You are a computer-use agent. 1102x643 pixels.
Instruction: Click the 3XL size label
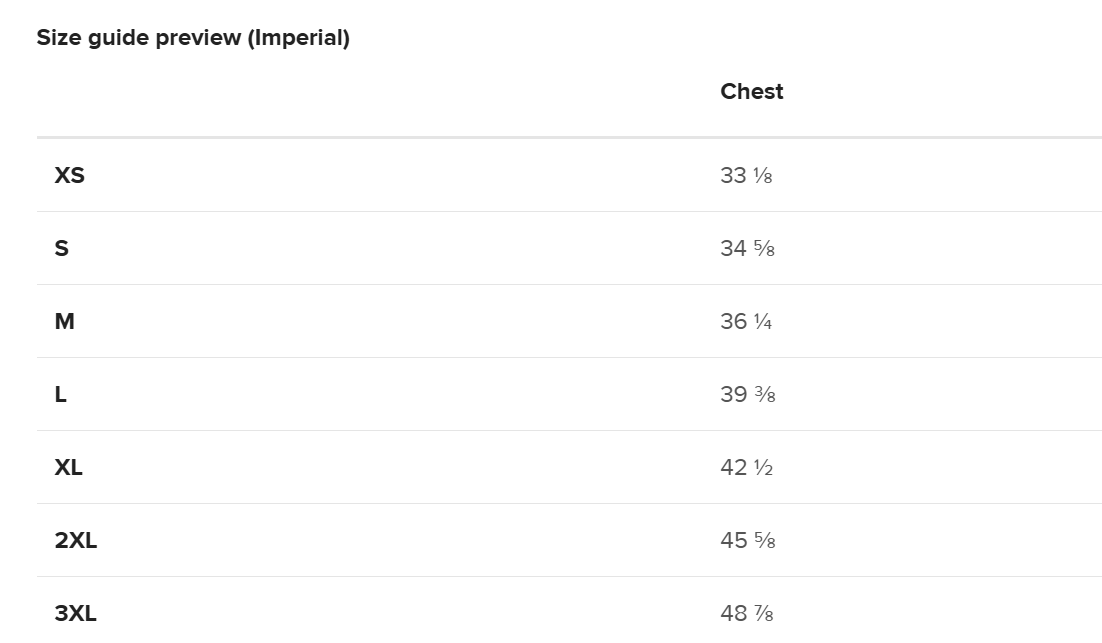[75, 614]
